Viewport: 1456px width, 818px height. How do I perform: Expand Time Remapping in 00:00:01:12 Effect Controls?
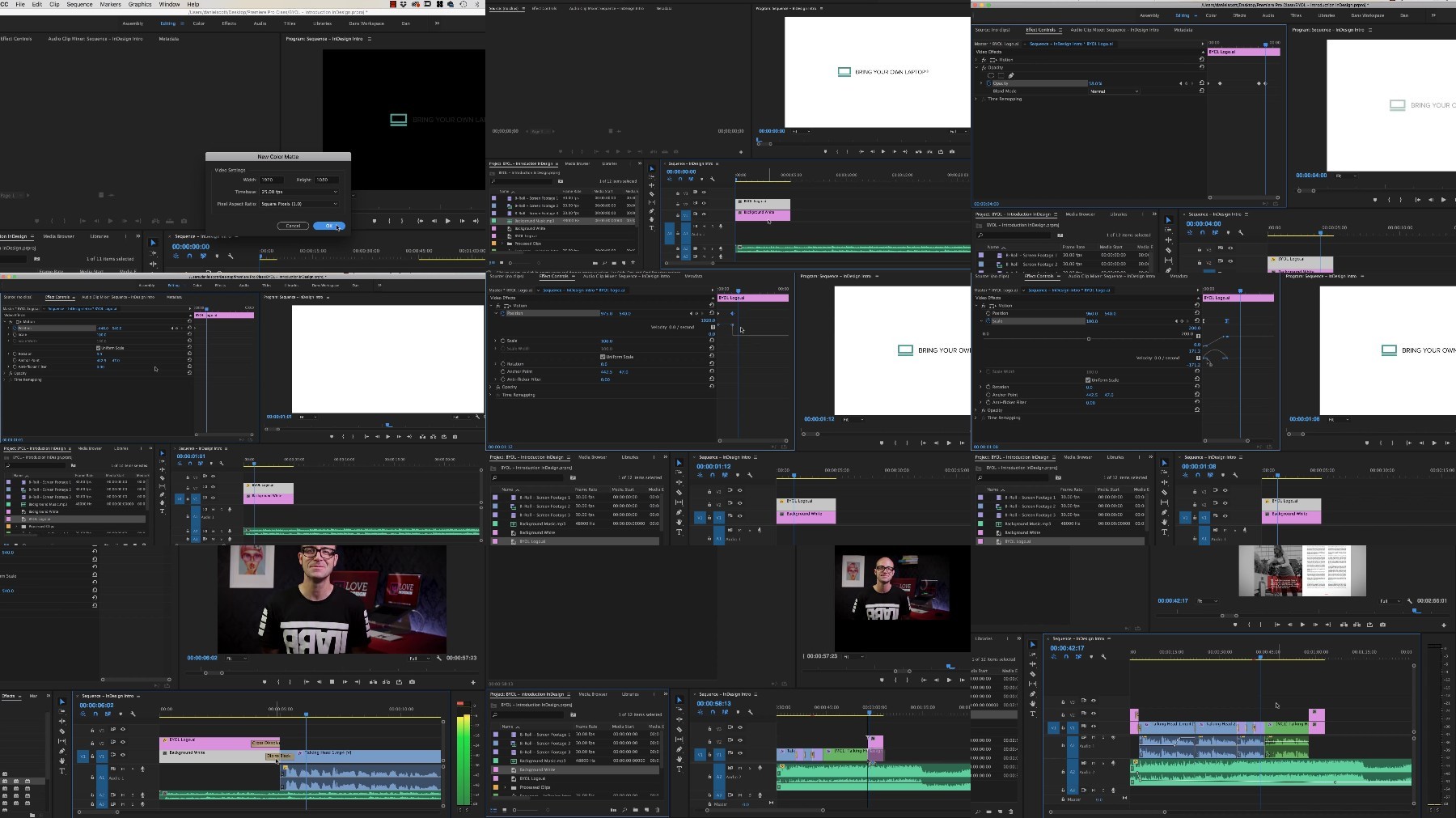coord(492,395)
